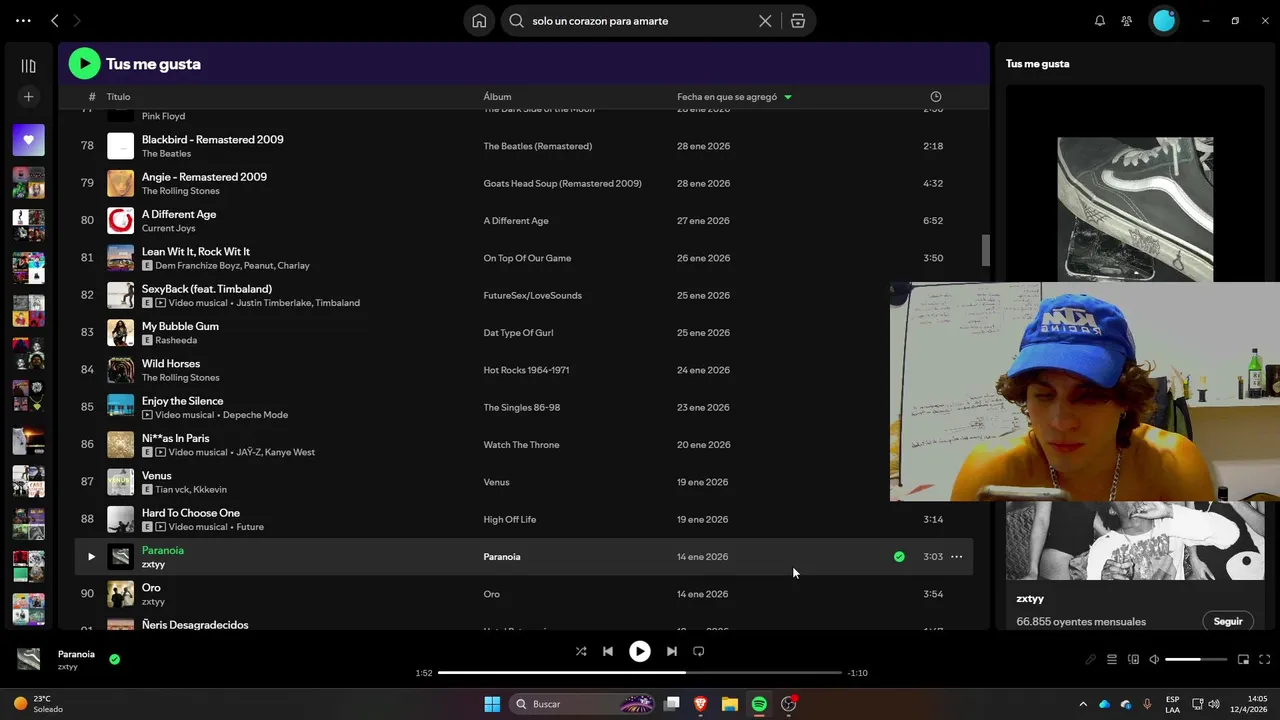Viewport: 1280px width, 720px height.
Task: Play the Paranoia track row
Action: 91,557
